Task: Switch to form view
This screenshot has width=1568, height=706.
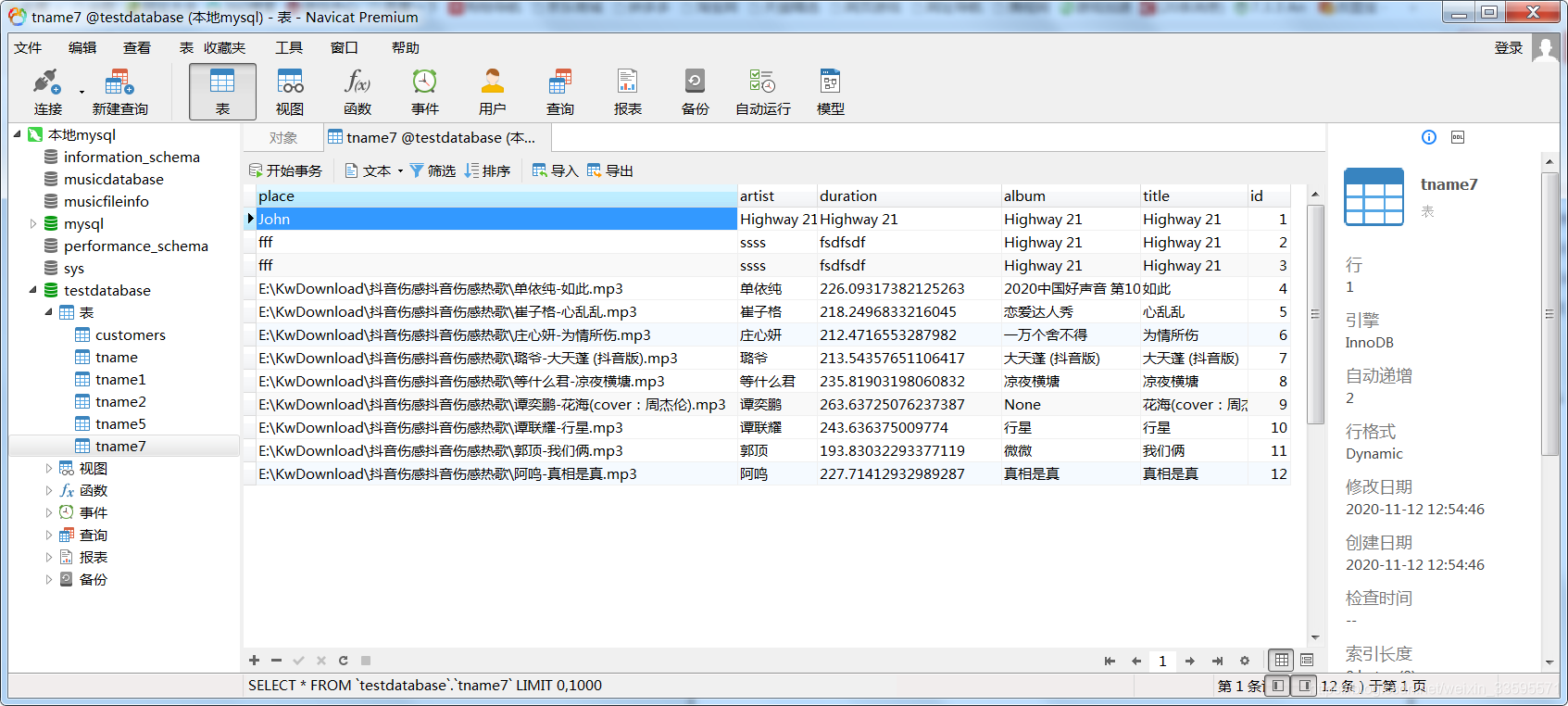Action: point(1307,660)
